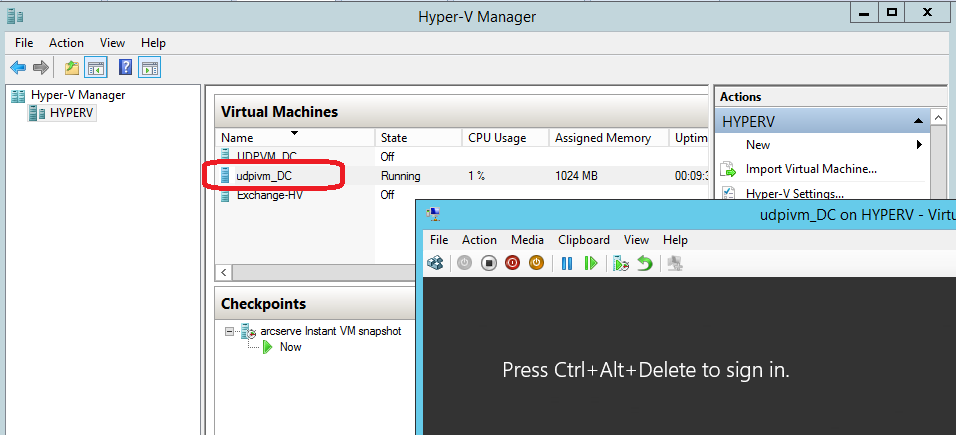The height and width of the screenshot is (435, 956).
Task: Click Hyper-V Settings... action link
Action: 794,194
